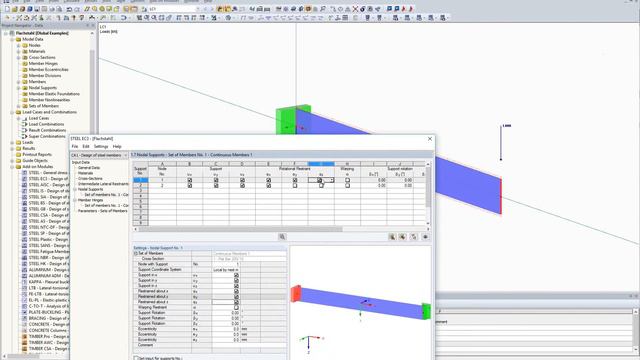Select Member Eccentricities in Project Navigator
This screenshot has width=640, height=360.
[x=49, y=69]
